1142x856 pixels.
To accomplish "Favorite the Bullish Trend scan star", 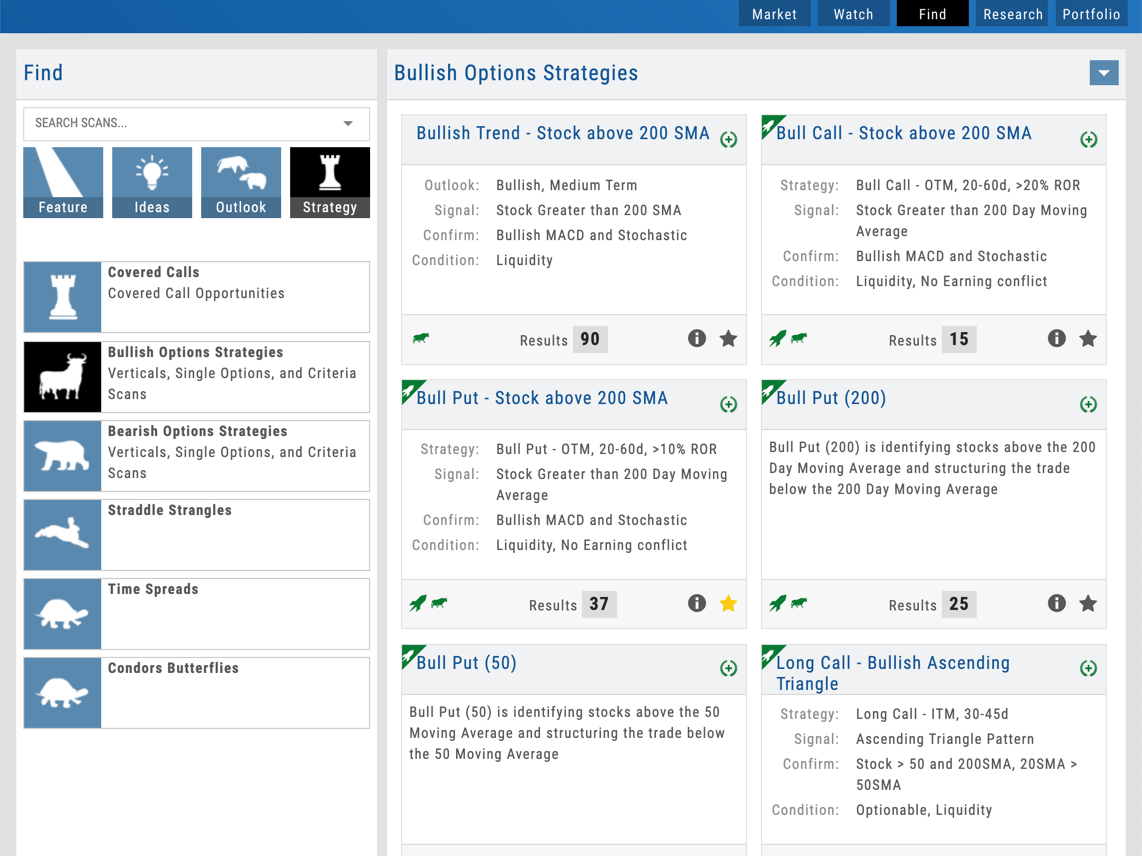I will (728, 339).
